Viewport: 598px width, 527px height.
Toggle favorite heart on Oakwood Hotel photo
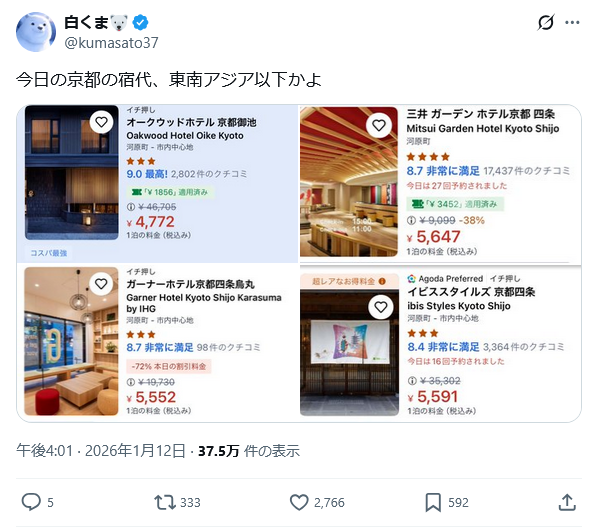click(101, 122)
